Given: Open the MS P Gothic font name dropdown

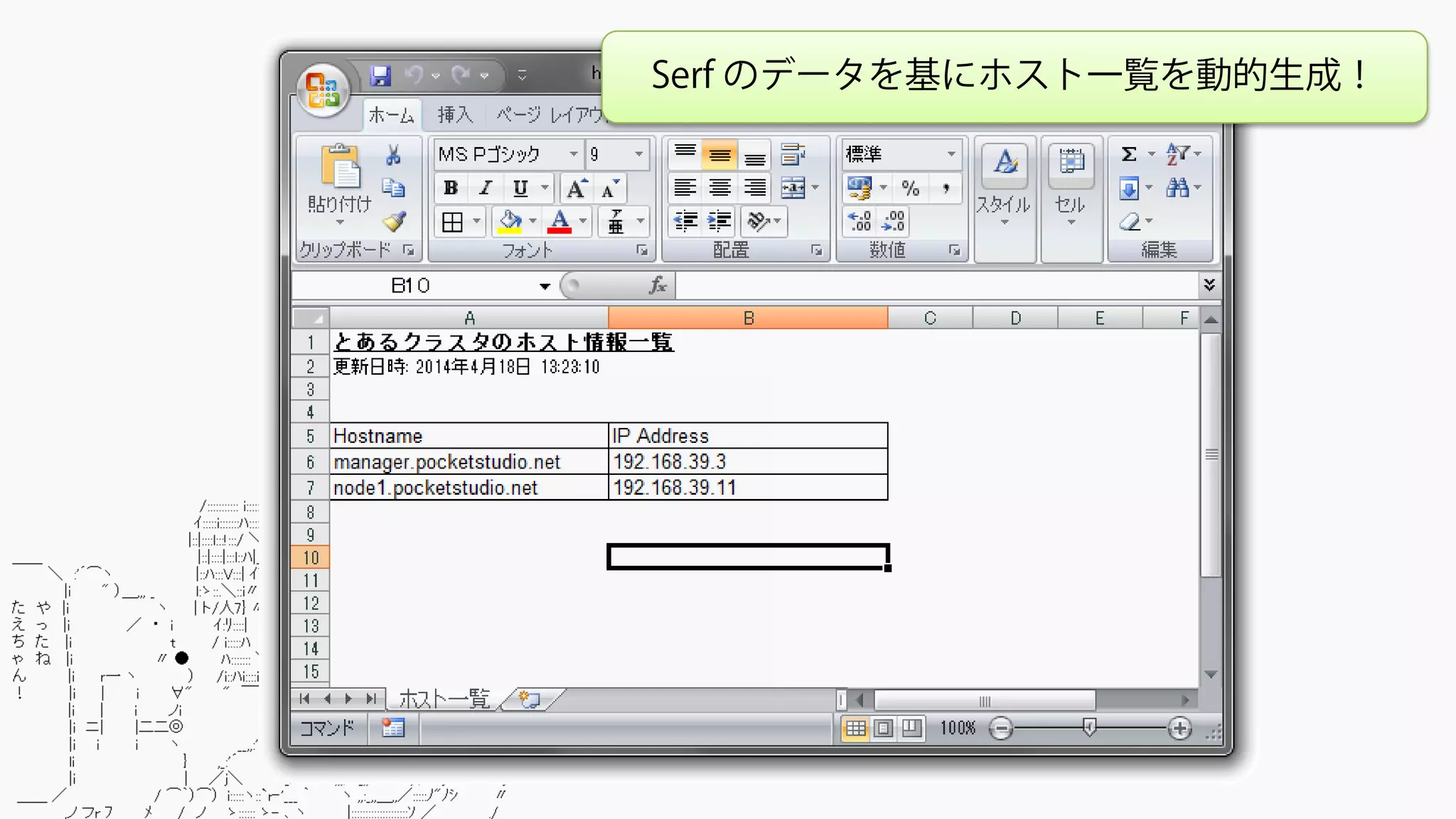Looking at the screenshot, I should pyautogui.click(x=573, y=154).
